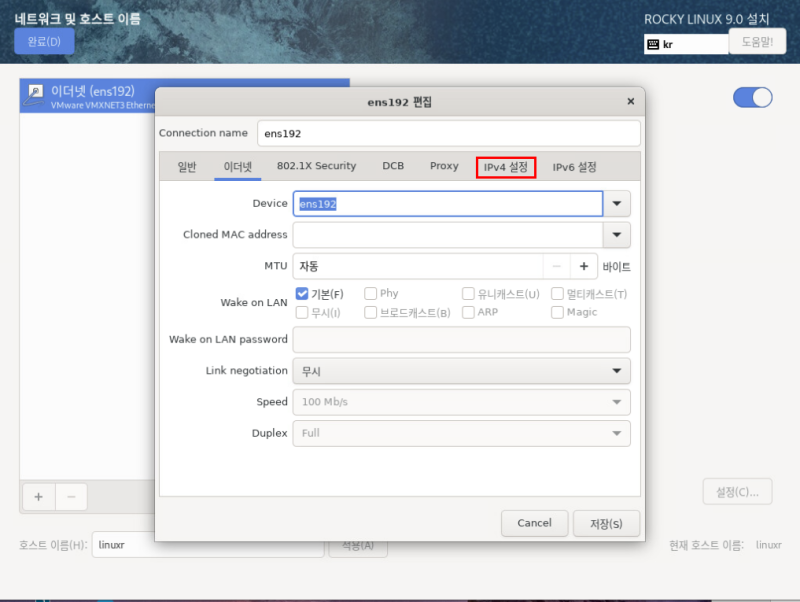Check the 무시(I) Wake on LAN checkbox

coord(302,312)
